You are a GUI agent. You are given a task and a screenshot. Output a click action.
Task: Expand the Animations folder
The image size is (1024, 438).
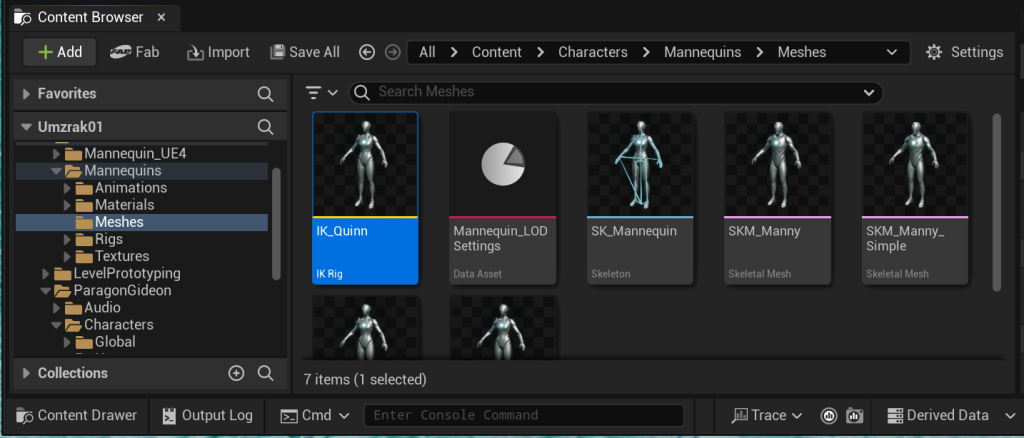(x=67, y=188)
